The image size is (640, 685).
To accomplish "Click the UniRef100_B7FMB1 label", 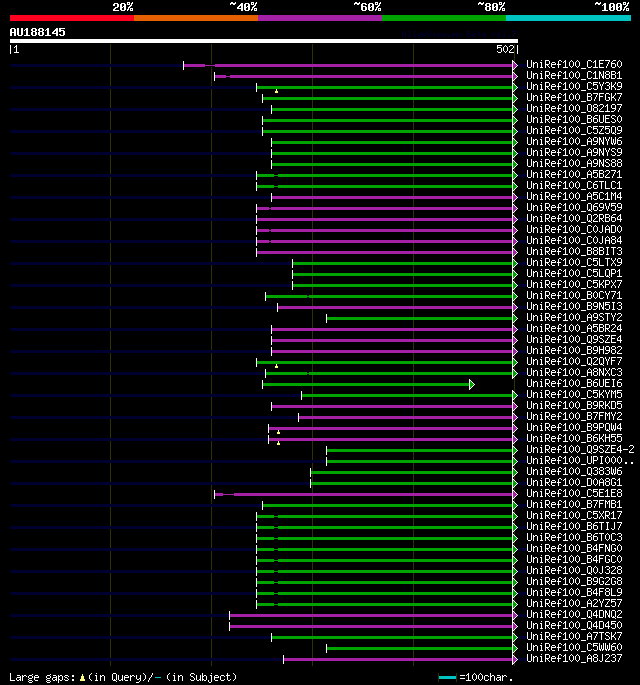I will pyautogui.click(x=574, y=505).
